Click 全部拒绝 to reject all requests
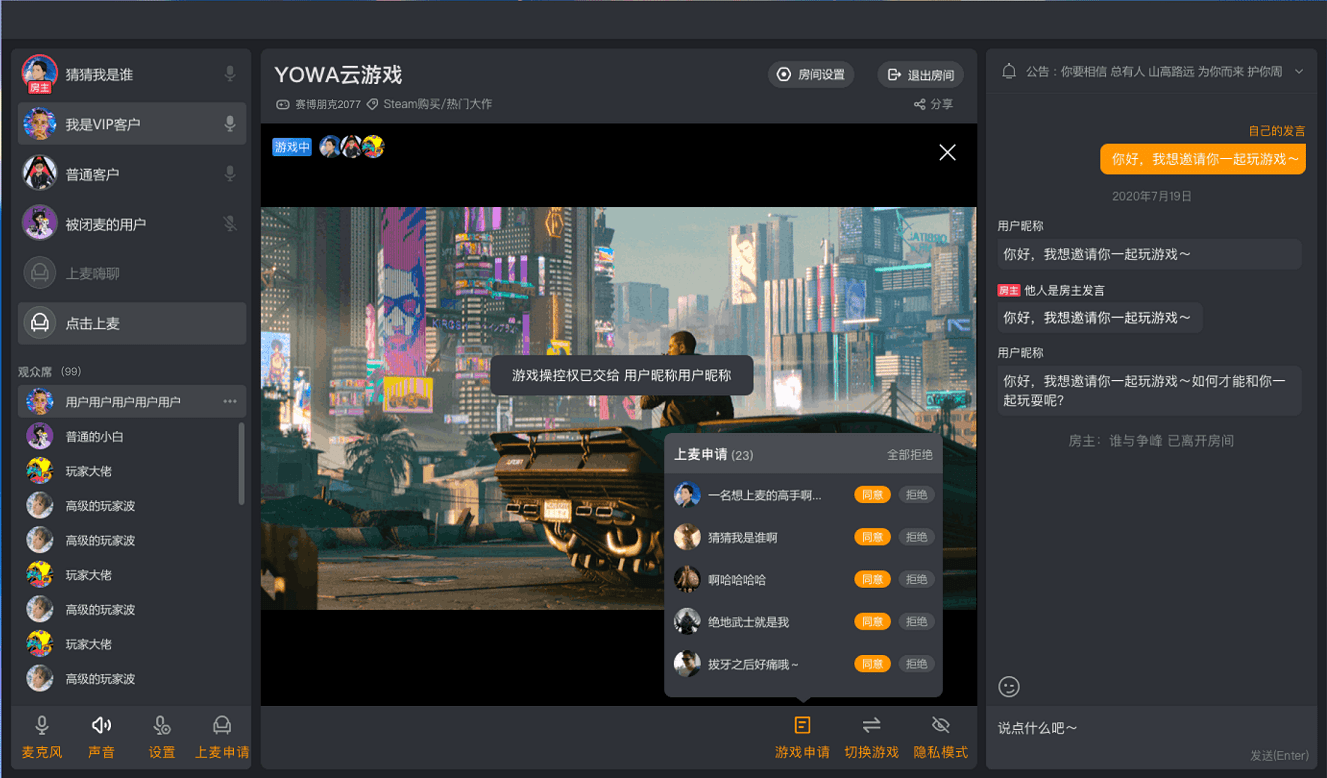This screenshot has width=1327, height=778. [x=909, y=455]
